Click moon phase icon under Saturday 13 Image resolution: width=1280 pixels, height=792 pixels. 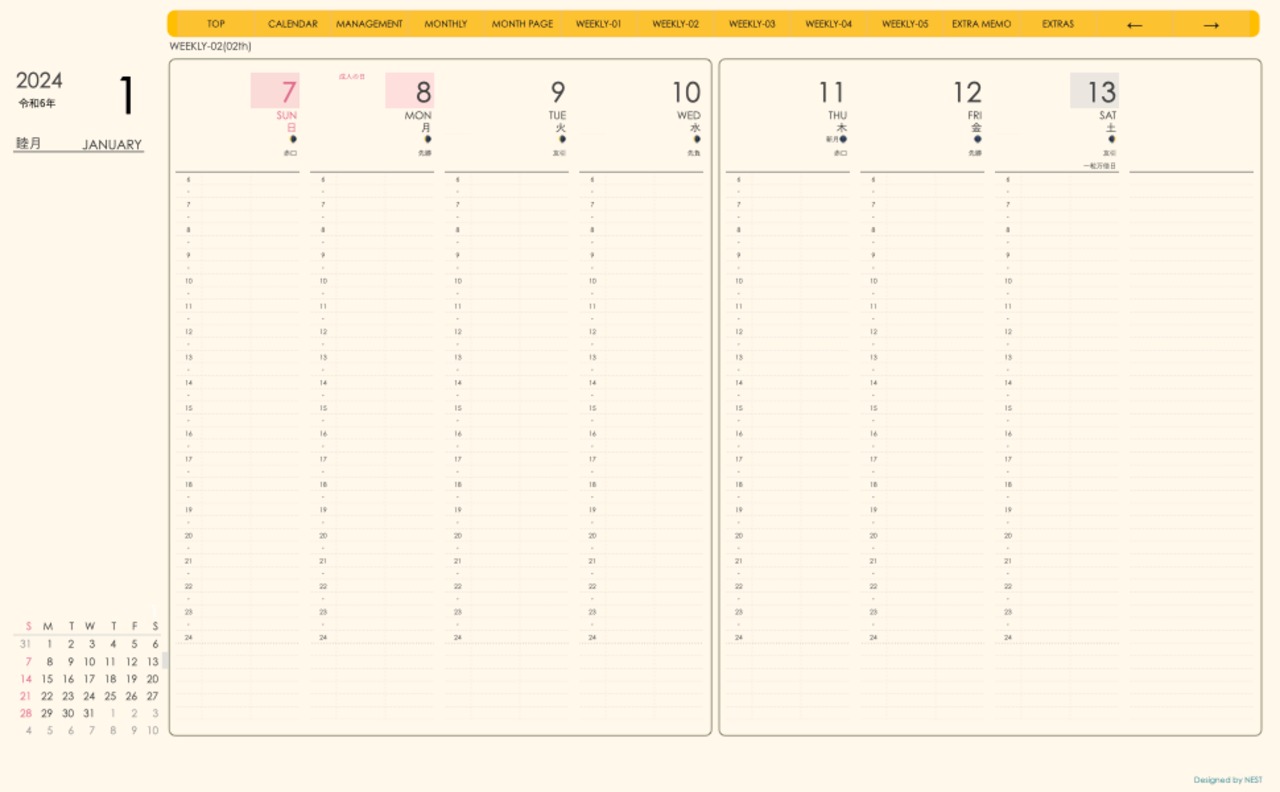1112,139
